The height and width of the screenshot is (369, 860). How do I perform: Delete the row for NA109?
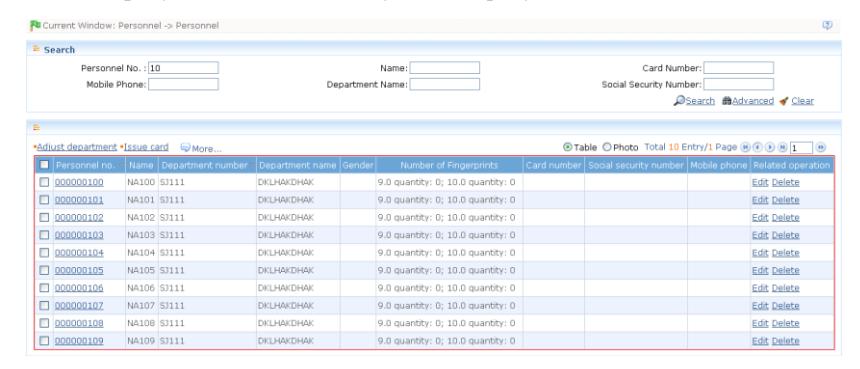pos(785,340)
